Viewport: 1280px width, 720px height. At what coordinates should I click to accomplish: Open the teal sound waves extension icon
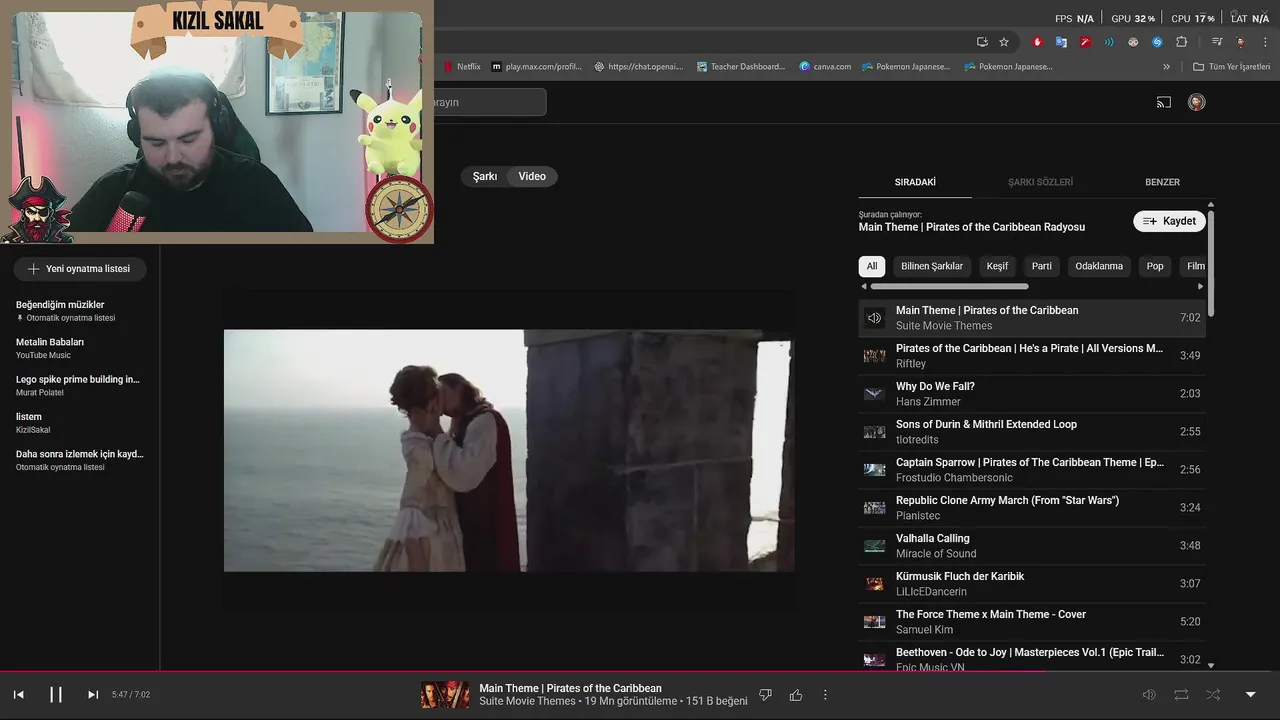coord(1109,42)
